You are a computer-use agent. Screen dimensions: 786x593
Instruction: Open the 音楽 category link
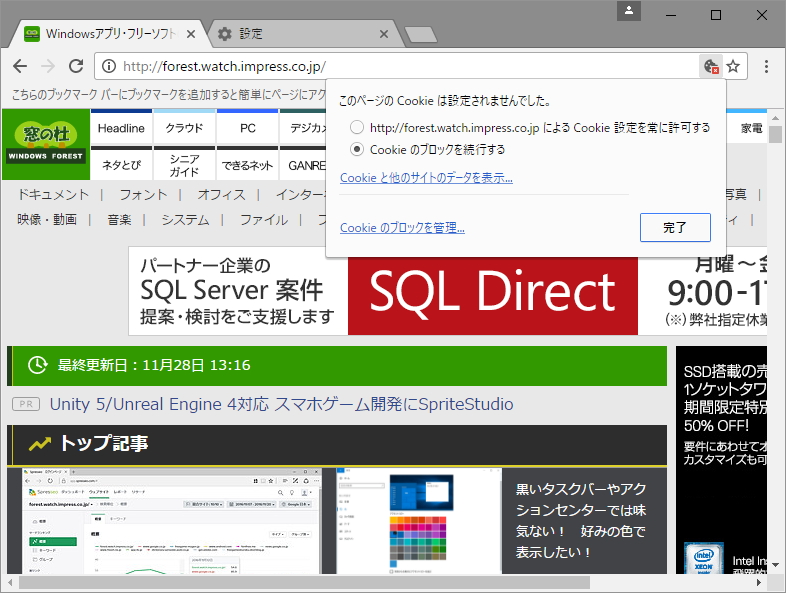pyautogui.click(x=119, y=220)
